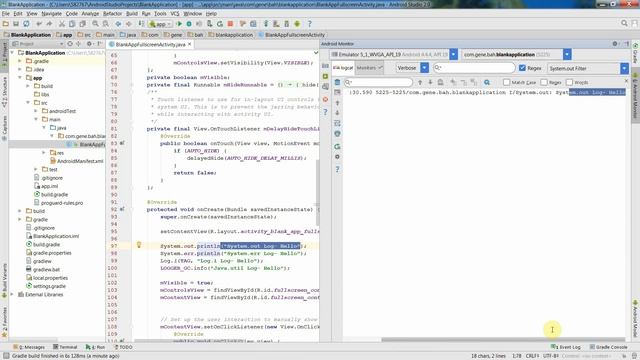
Task: Click the Back navigation arrow icon
Action: (118, 24)
